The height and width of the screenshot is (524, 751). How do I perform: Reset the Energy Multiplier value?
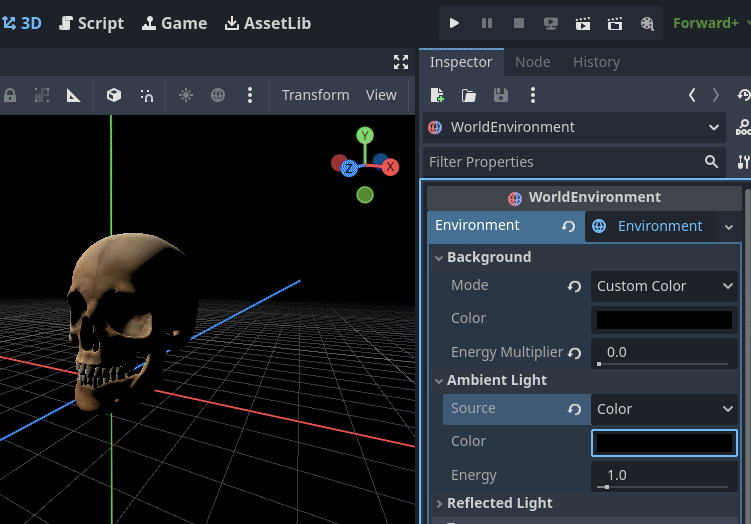coord(574,353)
